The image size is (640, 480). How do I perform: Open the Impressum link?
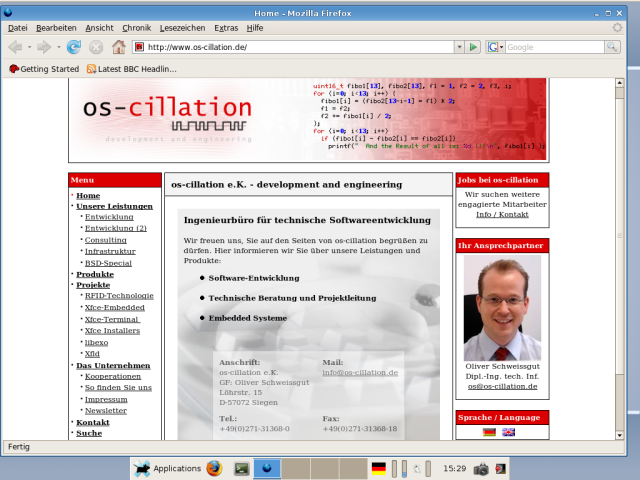(x=106, y=399)
